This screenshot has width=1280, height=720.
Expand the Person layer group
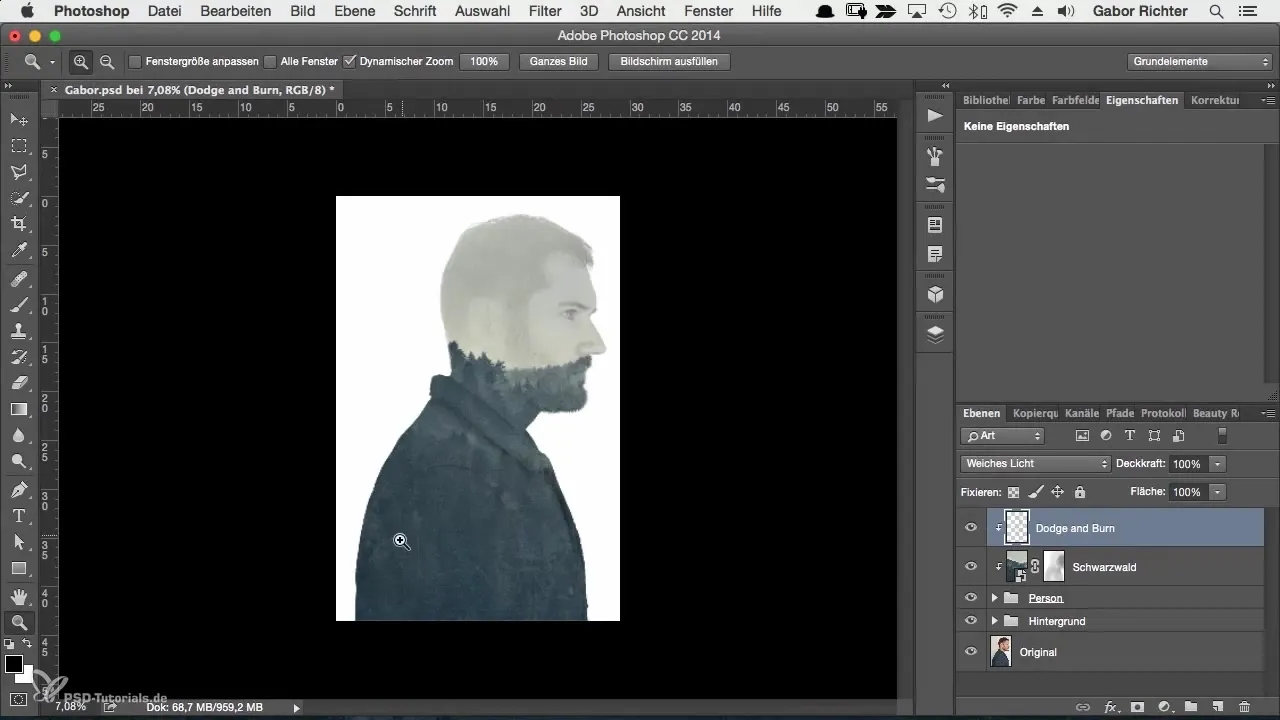(x=995, y=598)
